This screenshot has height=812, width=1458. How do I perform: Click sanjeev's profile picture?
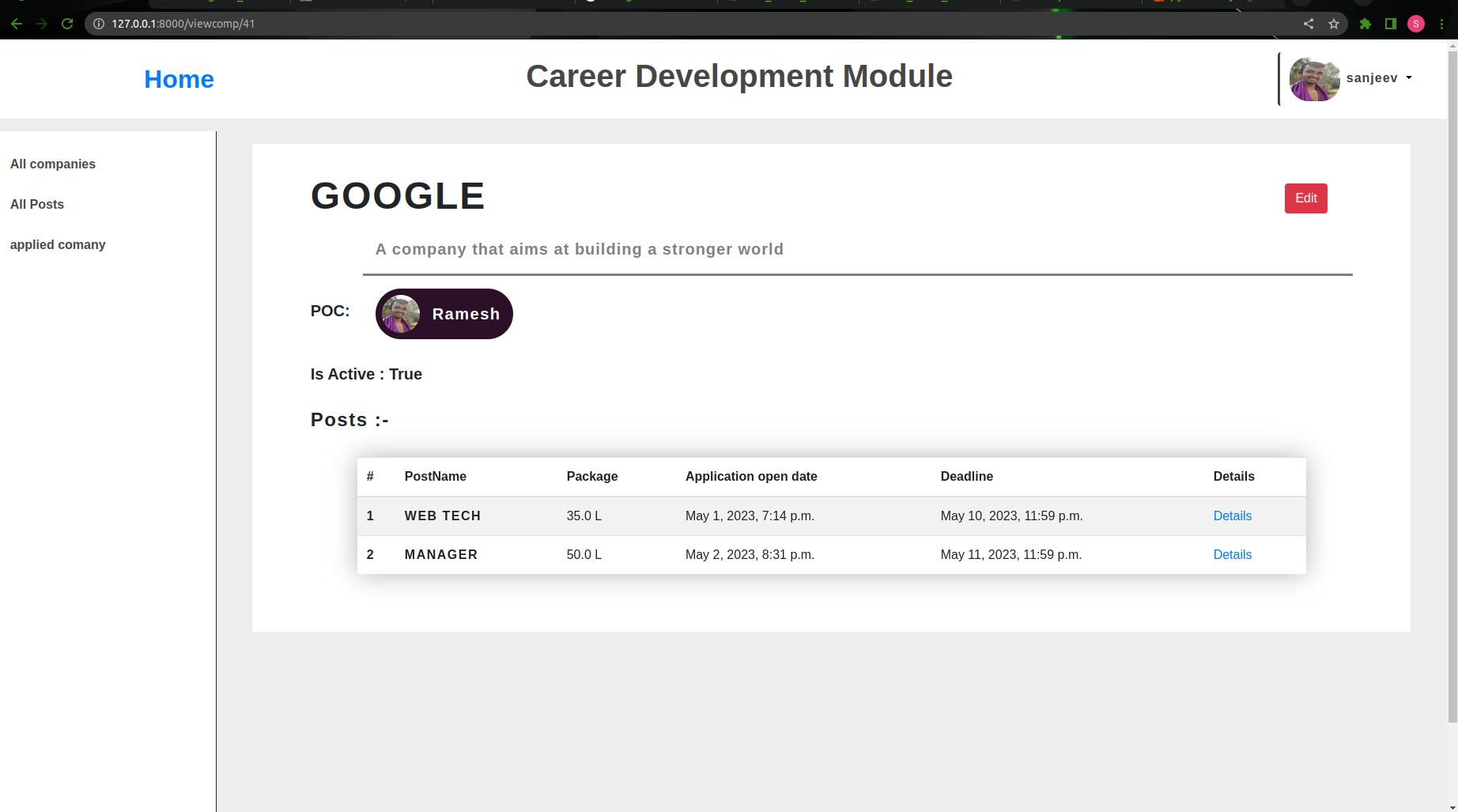click(1313, 78)
